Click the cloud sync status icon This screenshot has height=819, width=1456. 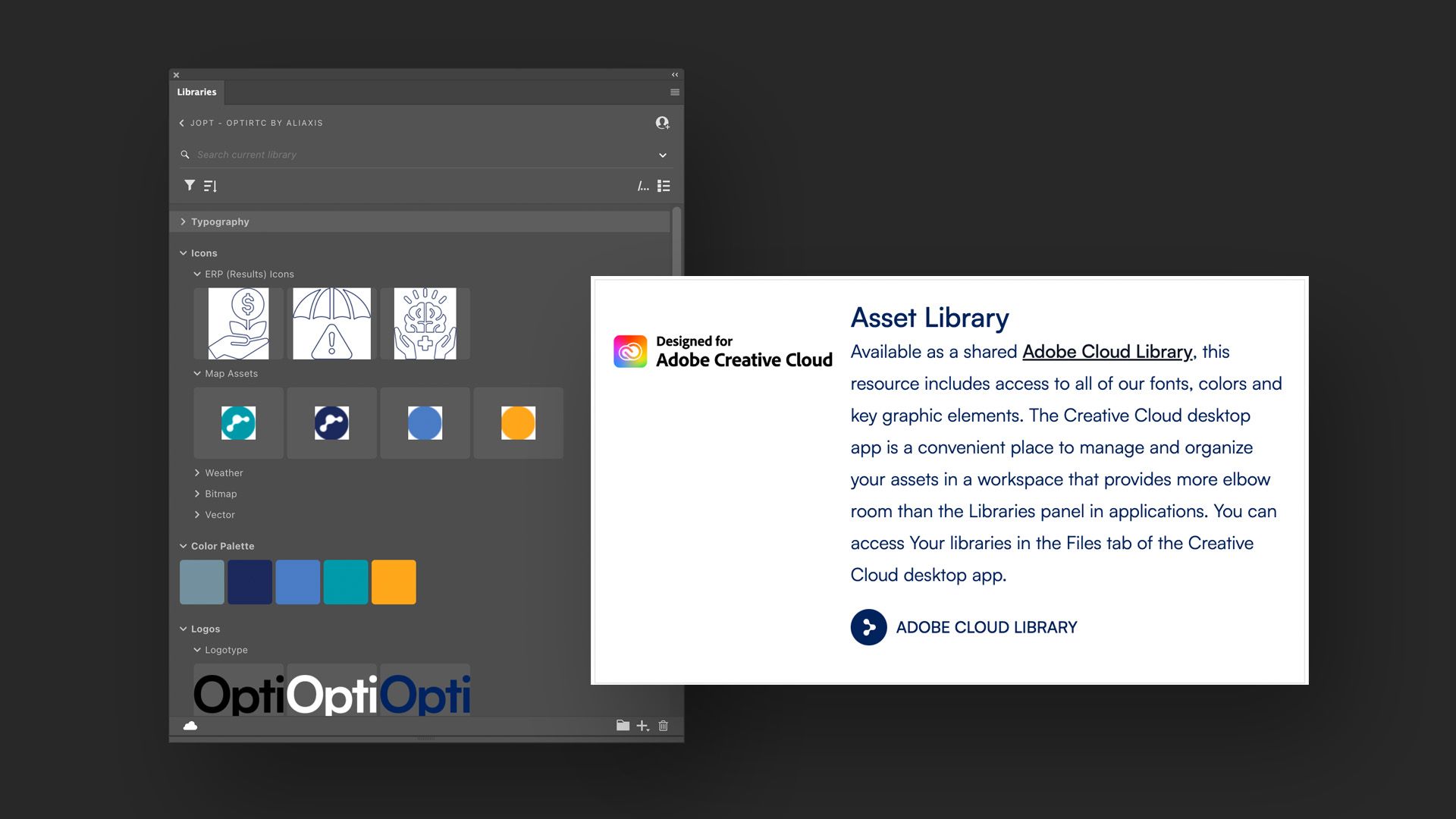[190, 726]
